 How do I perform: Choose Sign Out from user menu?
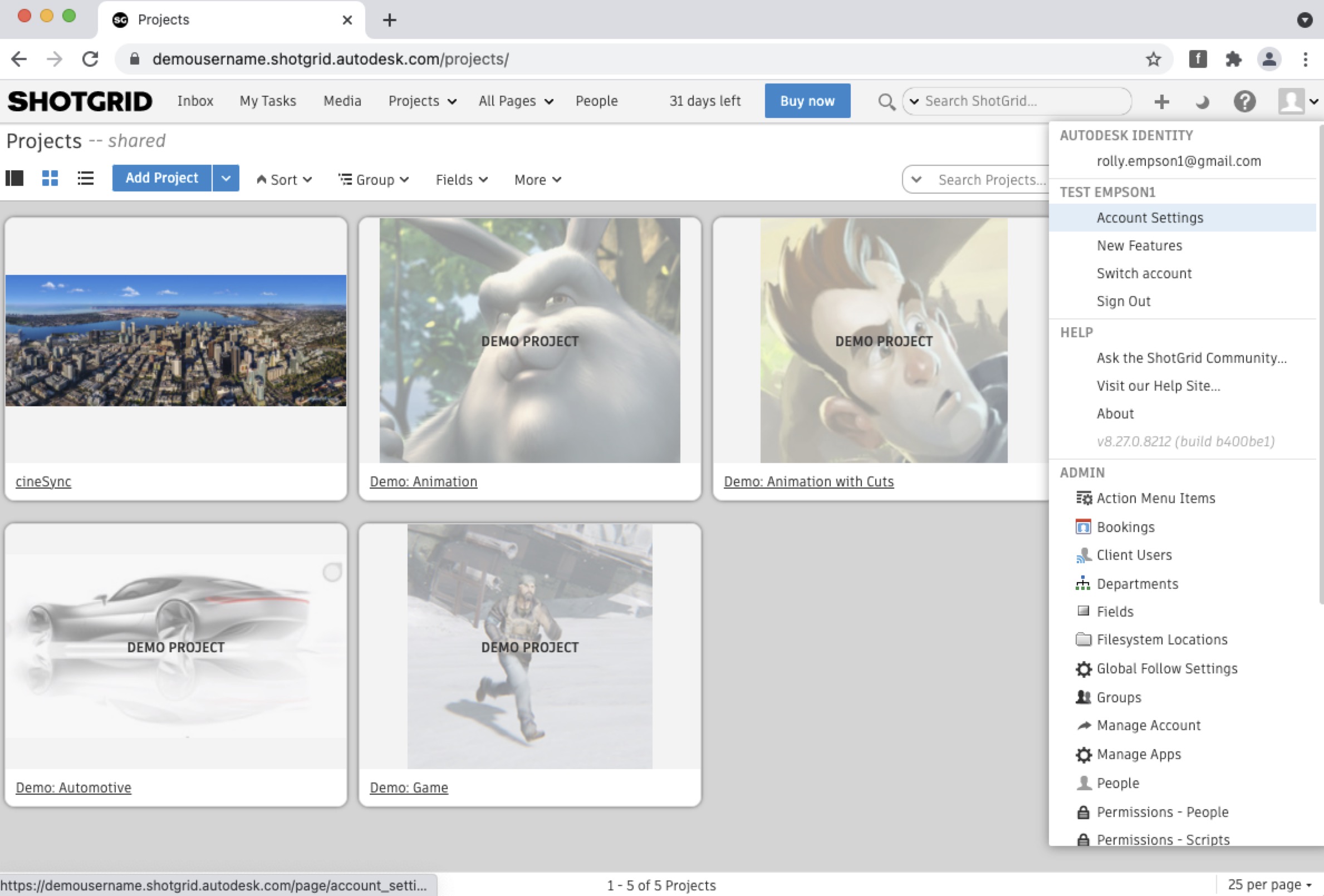click(1124, 301)
